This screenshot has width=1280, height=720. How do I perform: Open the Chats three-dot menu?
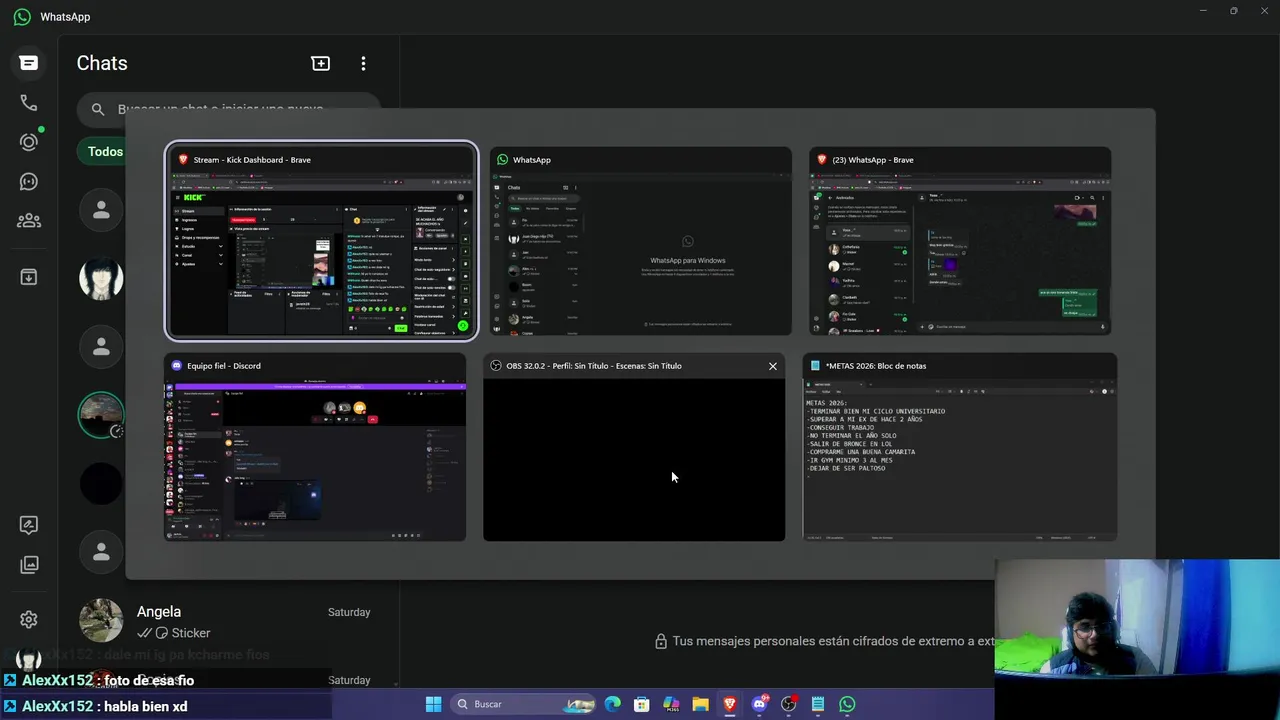[363, 63]
